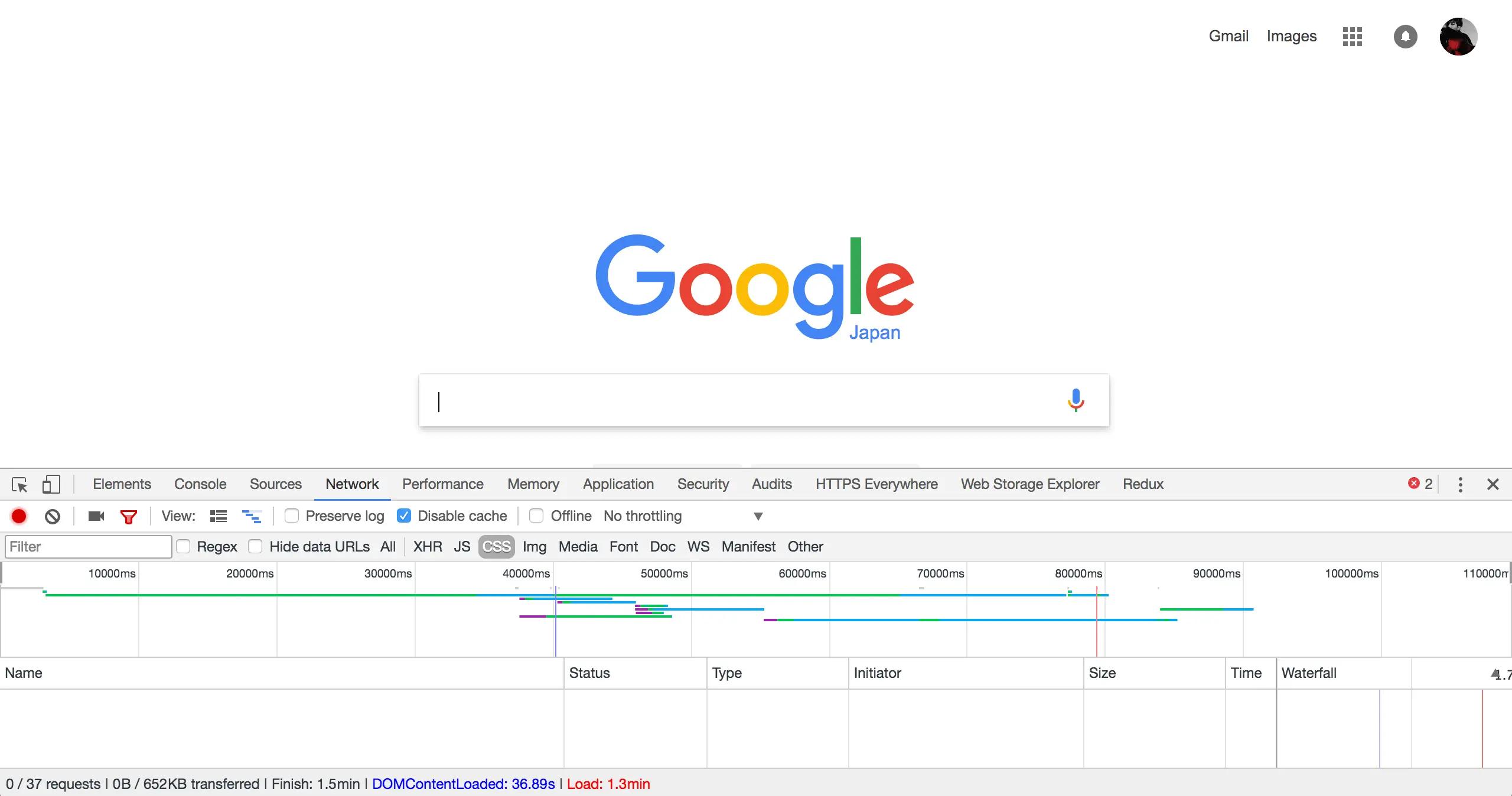Open the HTTPS Everywhere panel tab
1512x796 pixels.
coord(876,484)
